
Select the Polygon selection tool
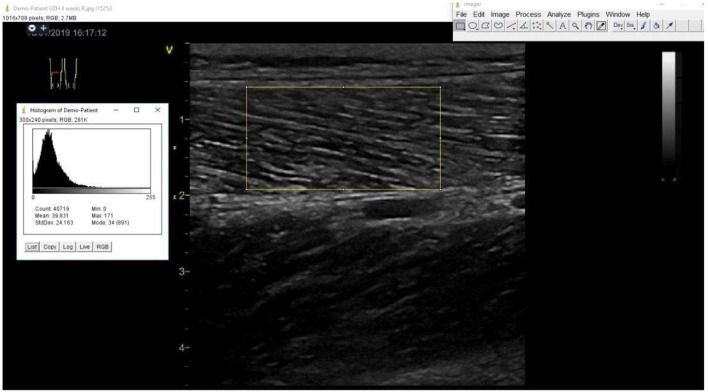point(485,26)
